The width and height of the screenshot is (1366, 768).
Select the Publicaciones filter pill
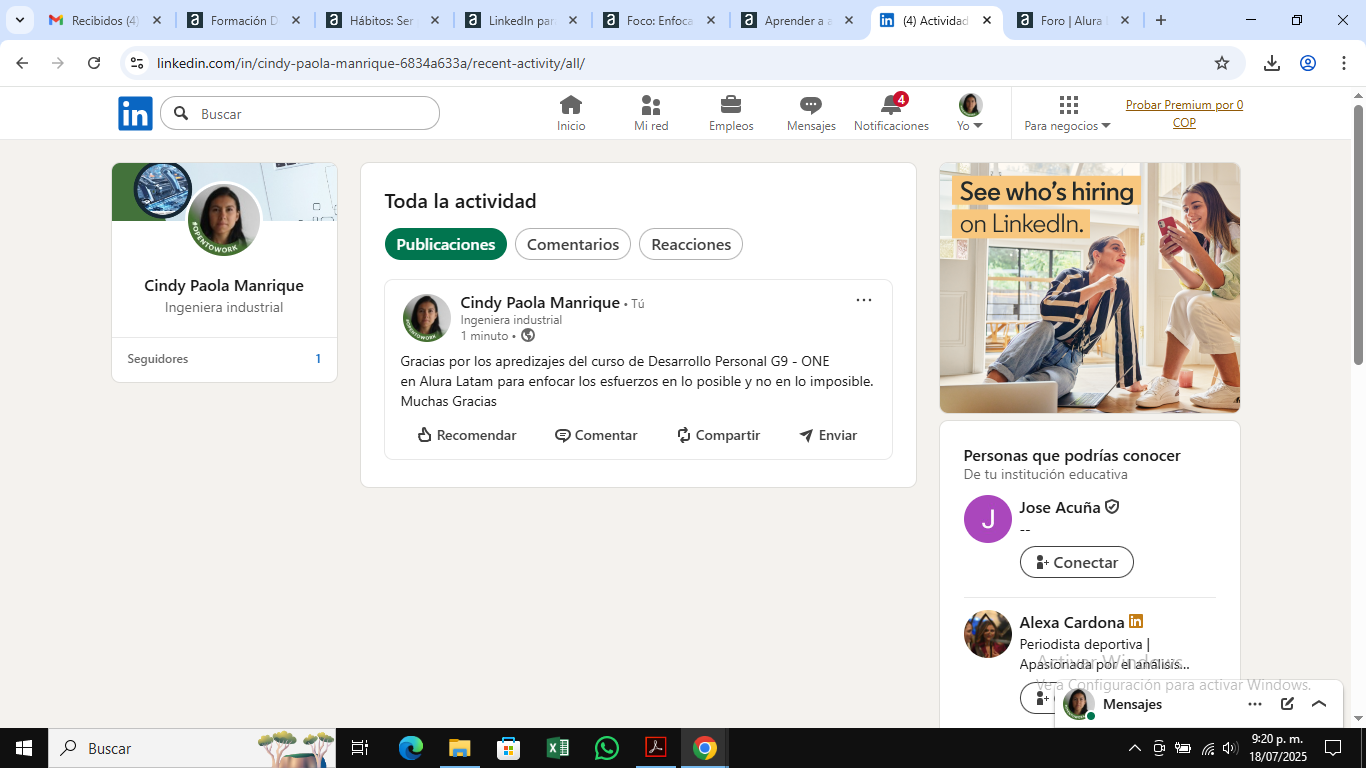tap(446, 244)
